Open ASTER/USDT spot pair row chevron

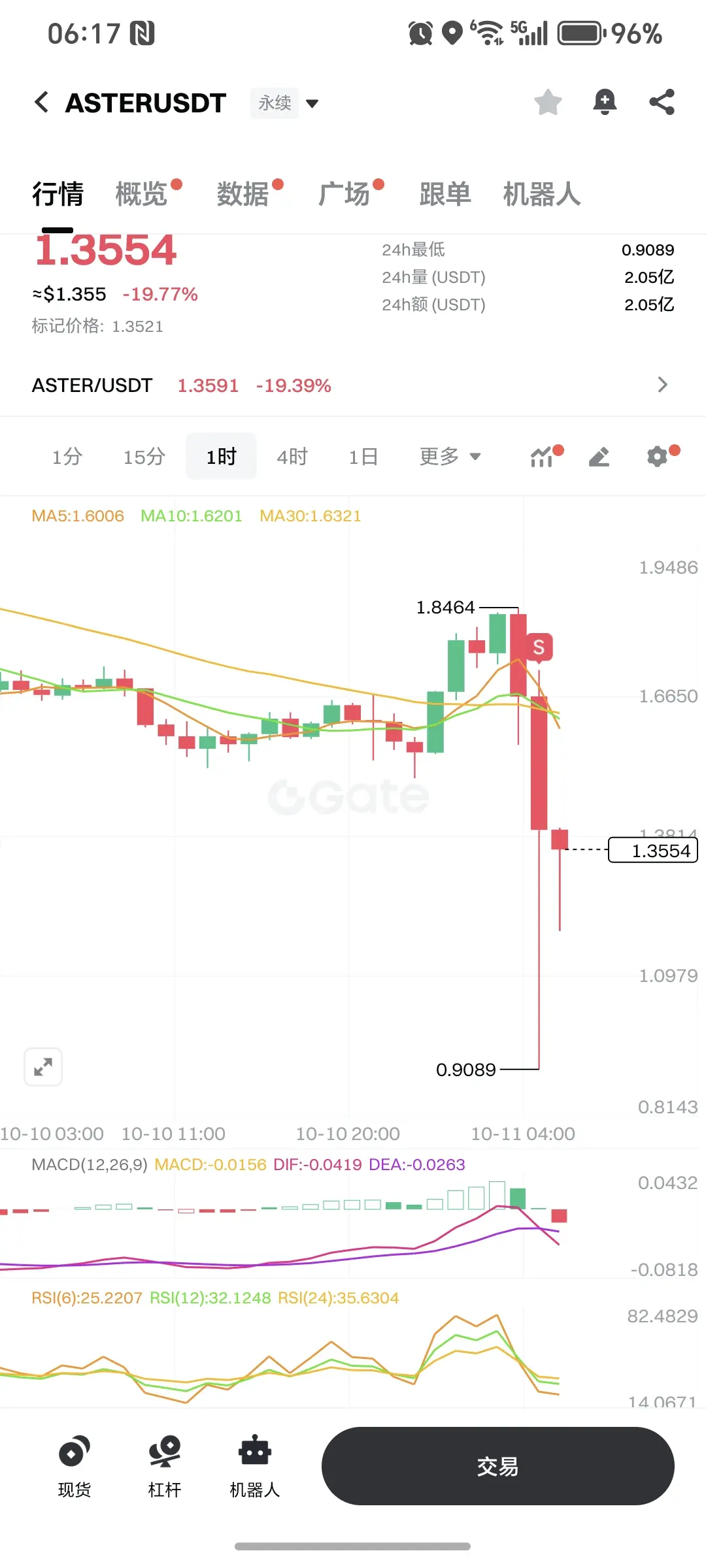click(x=662, y=384)
